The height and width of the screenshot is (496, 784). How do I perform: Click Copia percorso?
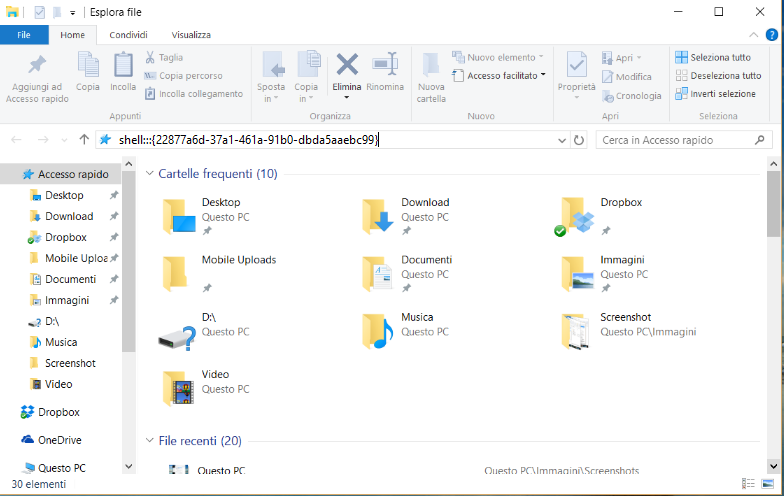pos(184,76)
